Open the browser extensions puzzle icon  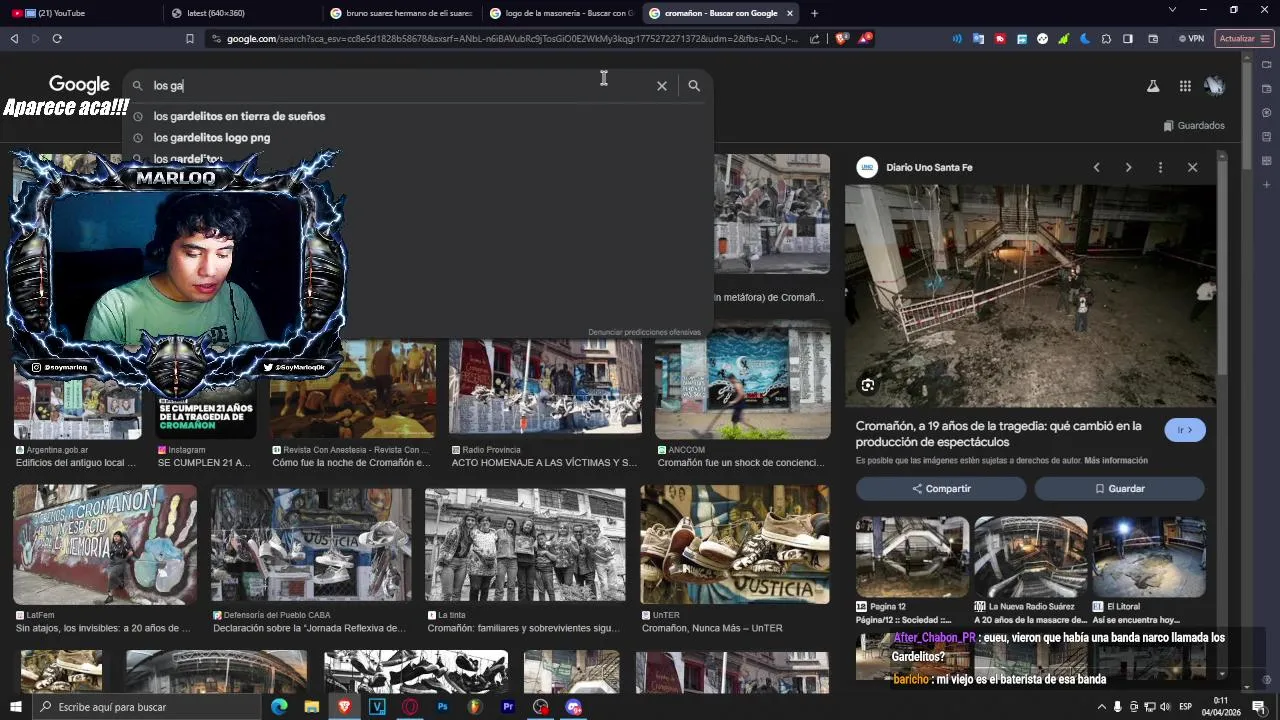coord(1106,39)
